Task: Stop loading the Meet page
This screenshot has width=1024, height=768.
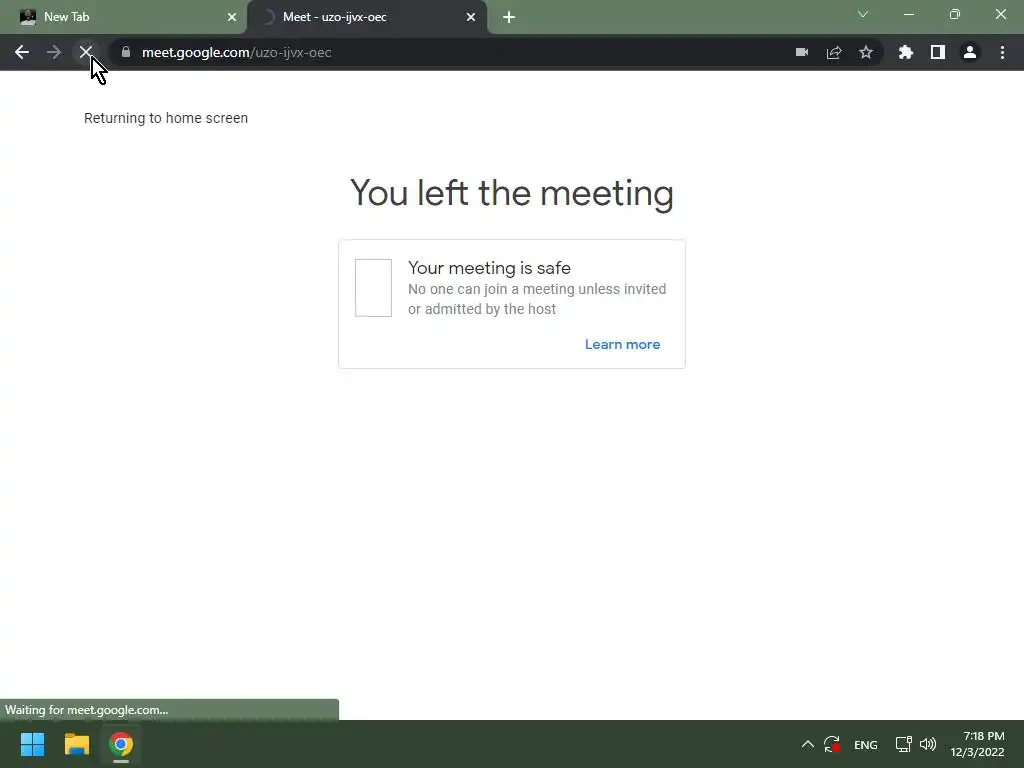Action: coord(86,52)
